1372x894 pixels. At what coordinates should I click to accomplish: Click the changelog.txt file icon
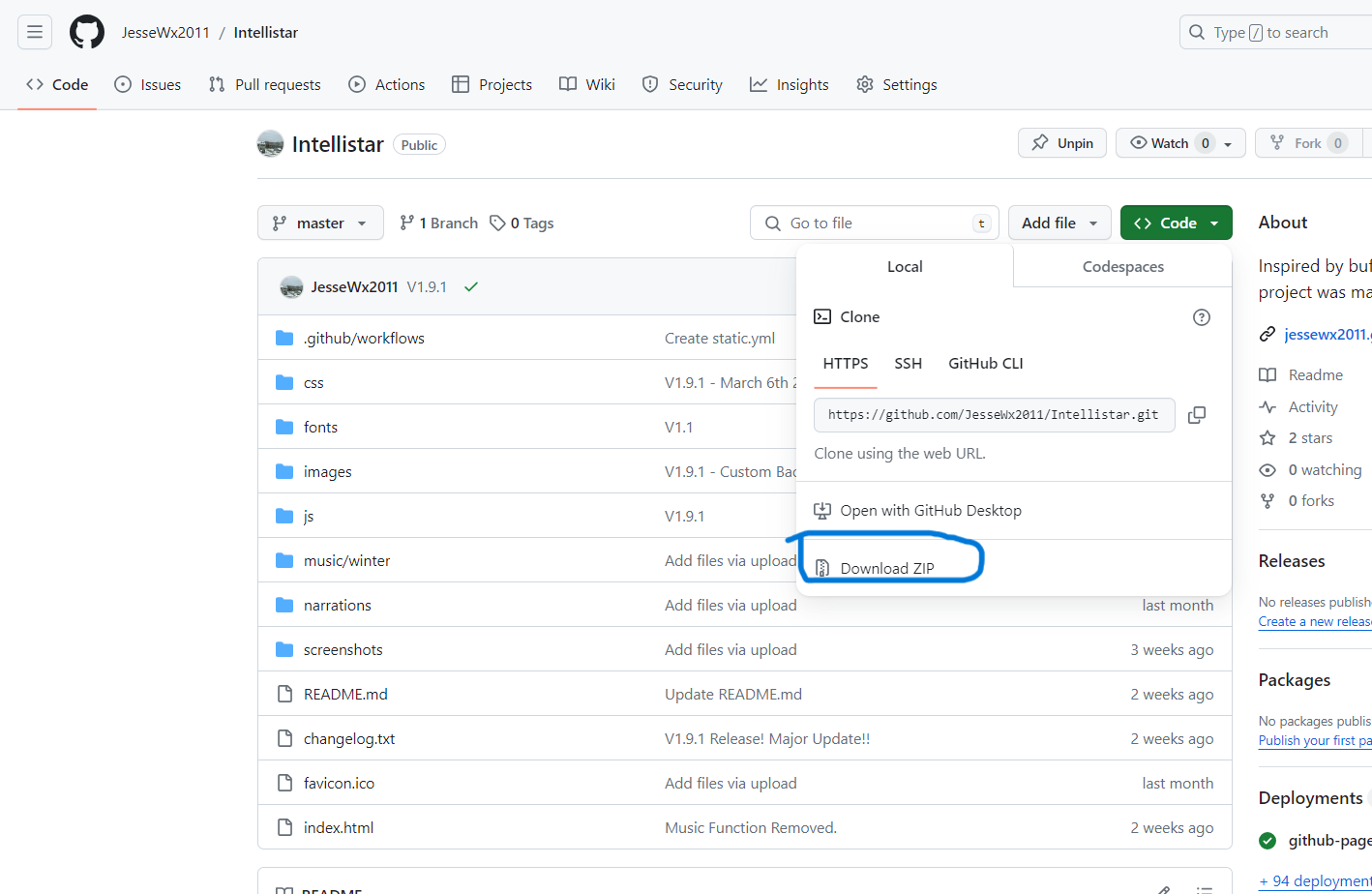click(x=284, y=738)
